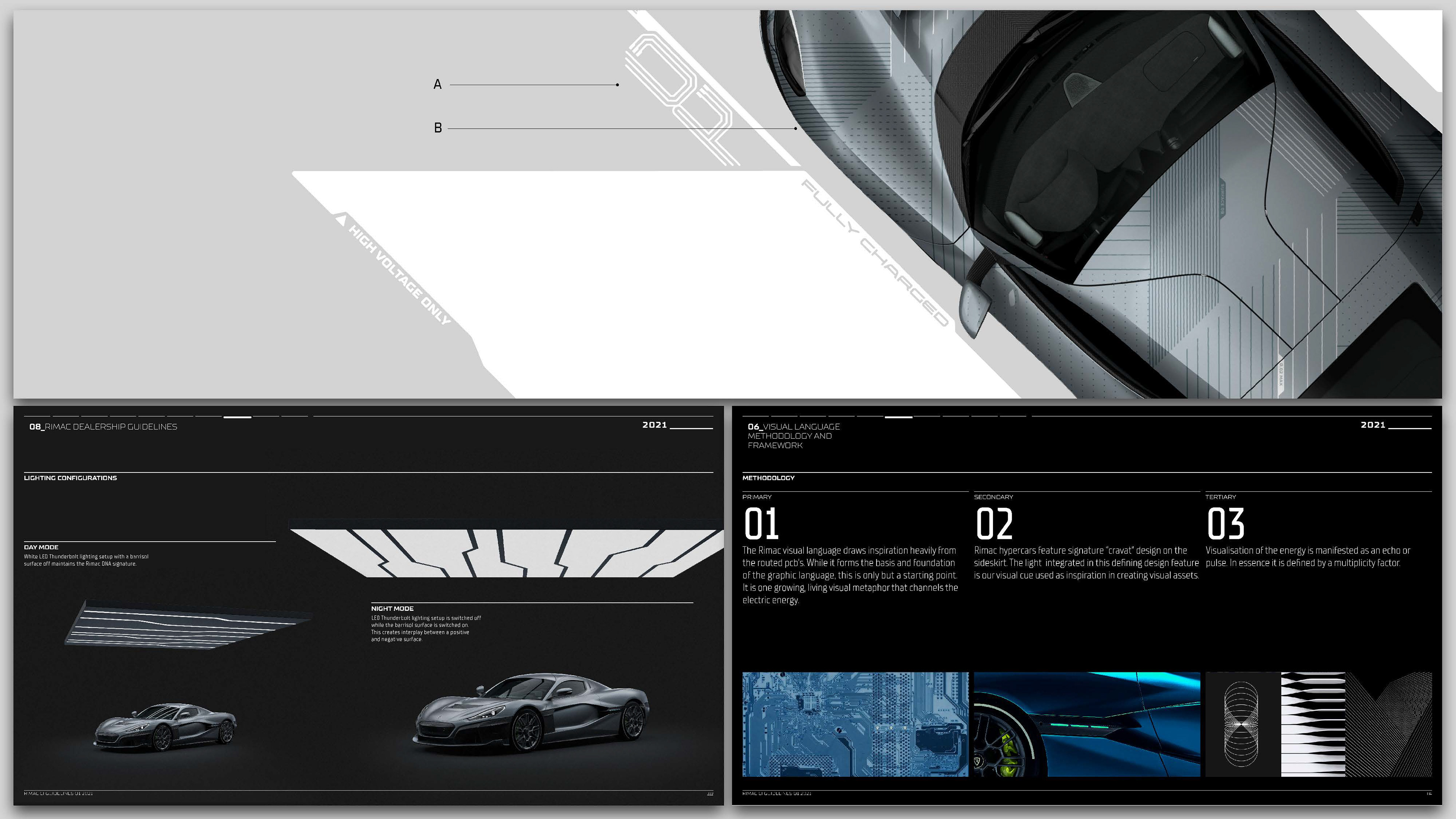The height and width of the screenshot is (819, 1456).
Task: Click the annotation label A
Action: (438, 85)
